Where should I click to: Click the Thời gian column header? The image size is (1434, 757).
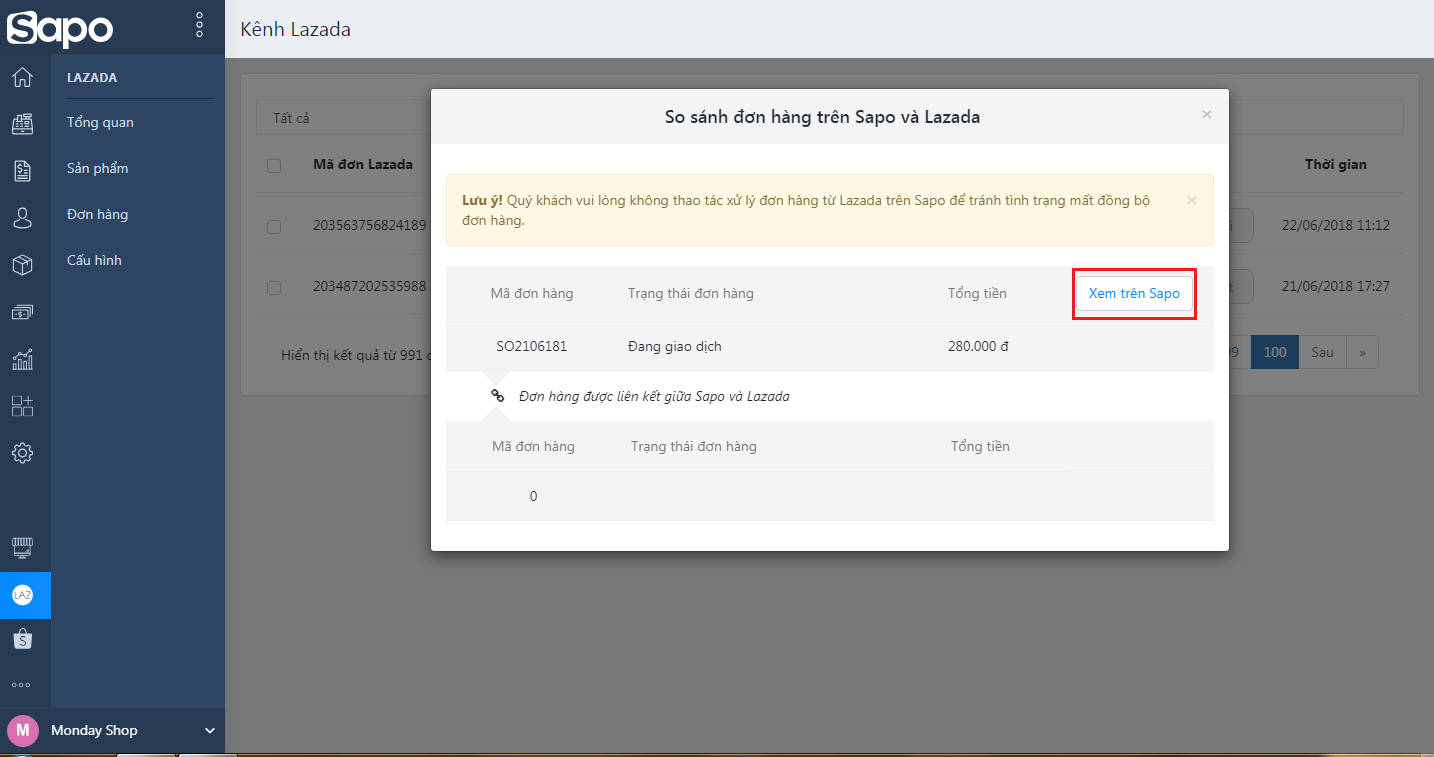pos(1335,164)
